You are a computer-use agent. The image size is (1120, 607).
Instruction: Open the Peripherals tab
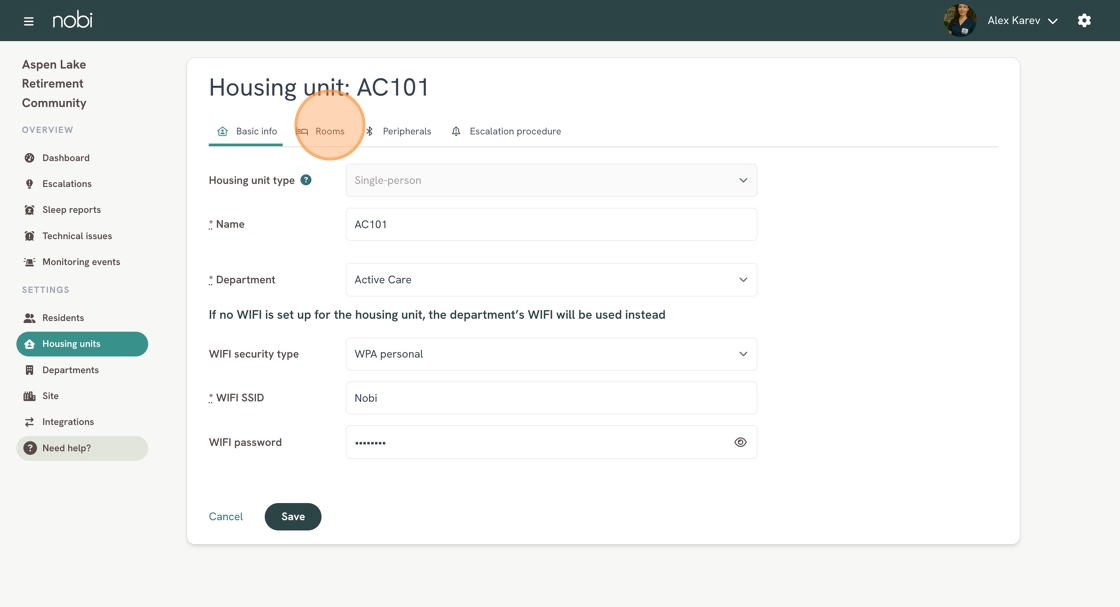coord(398,131)
